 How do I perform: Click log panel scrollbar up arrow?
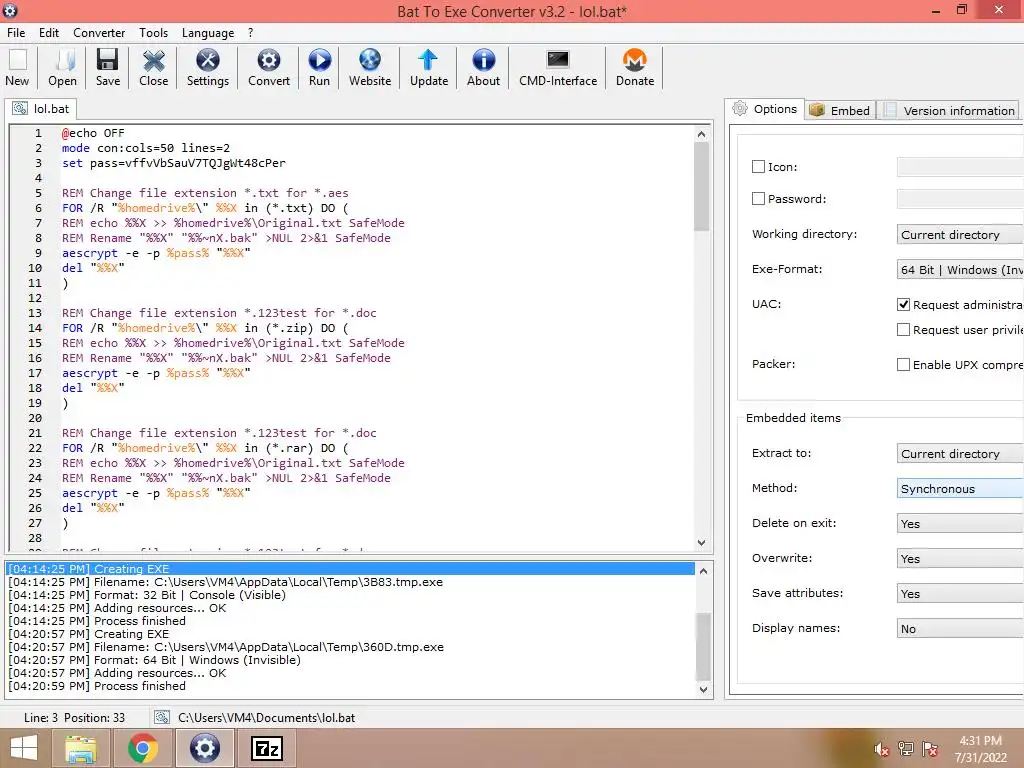[703, 571]
